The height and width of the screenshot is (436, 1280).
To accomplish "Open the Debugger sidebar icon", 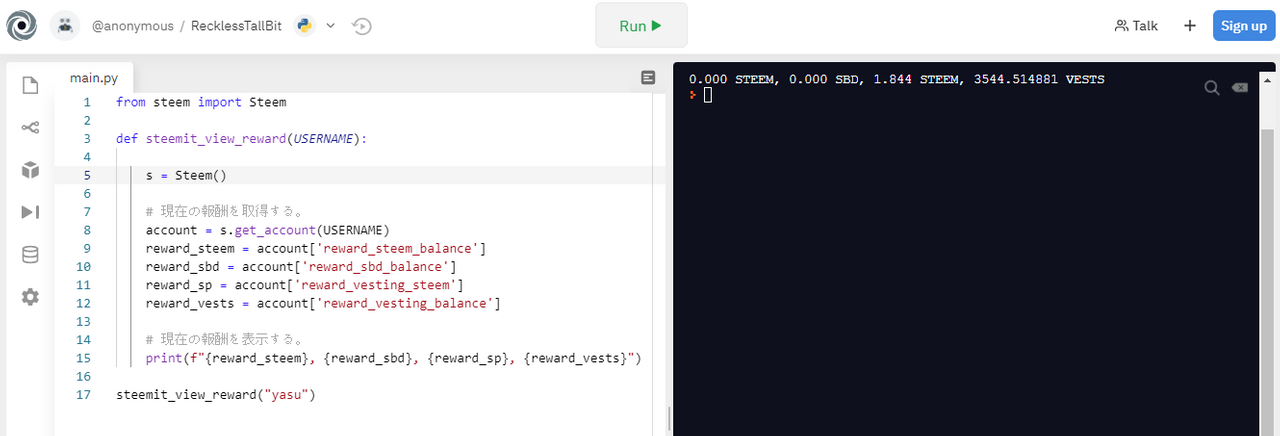I will [x=30, y=212].
